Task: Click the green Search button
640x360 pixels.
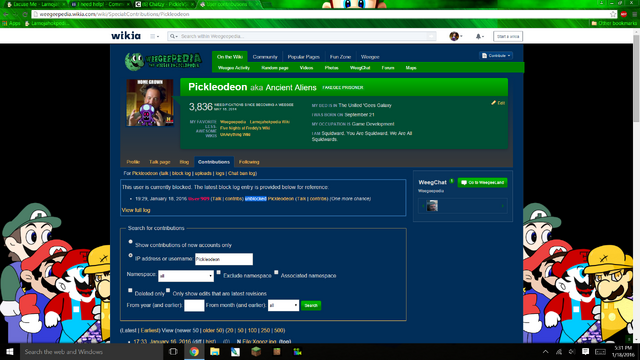Action: (311, 305)
